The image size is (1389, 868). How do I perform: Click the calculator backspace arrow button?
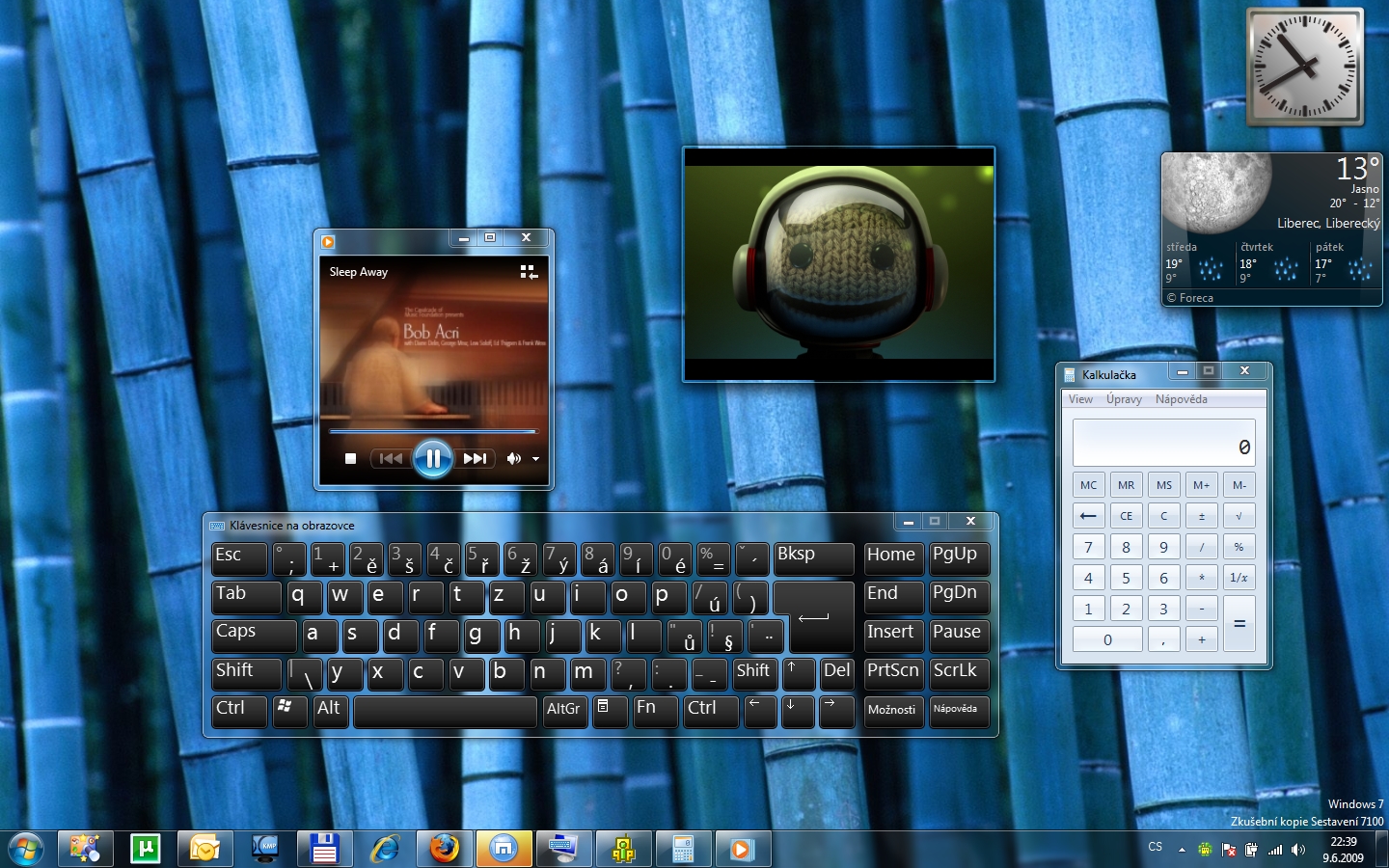[1089, 516]
